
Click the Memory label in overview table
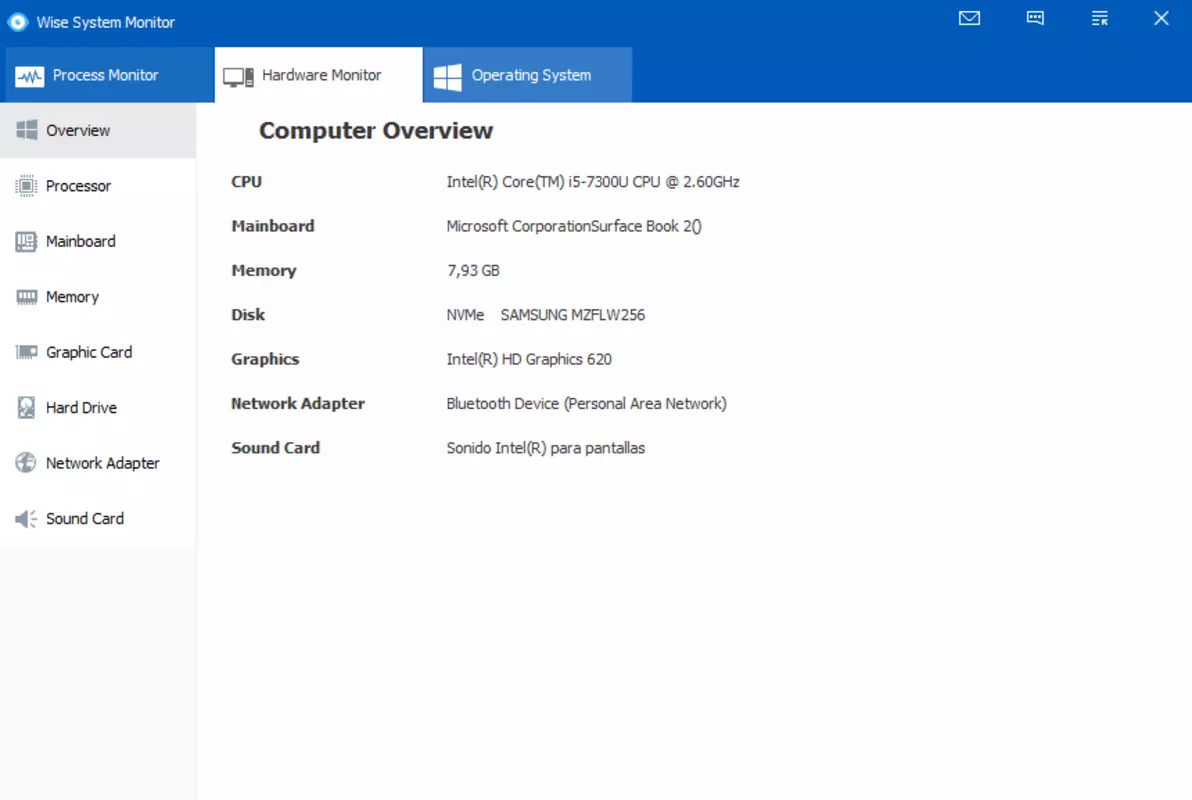tap(264, 271)
